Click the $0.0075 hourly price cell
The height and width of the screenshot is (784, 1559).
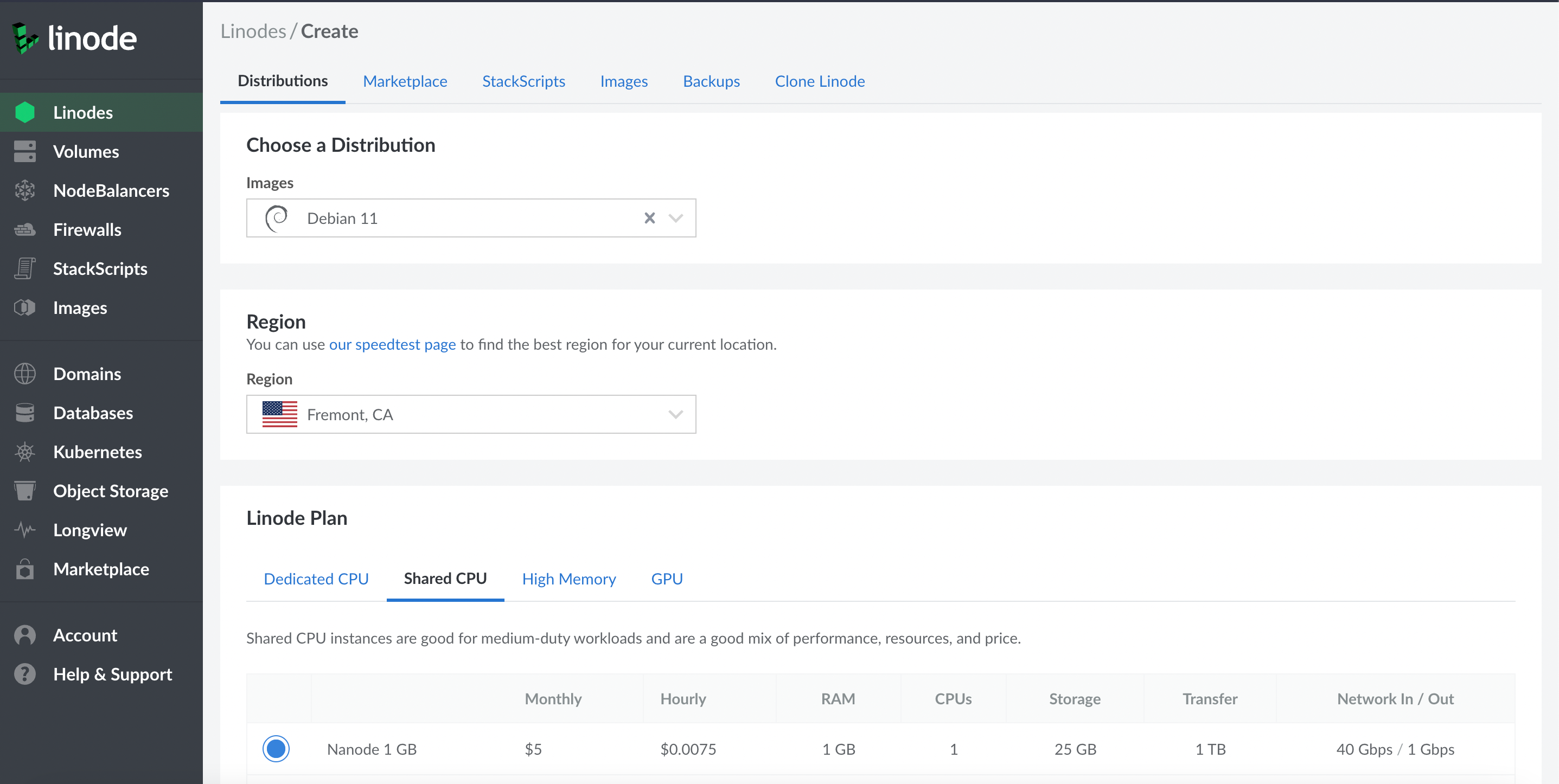click(x=688, y=749)
